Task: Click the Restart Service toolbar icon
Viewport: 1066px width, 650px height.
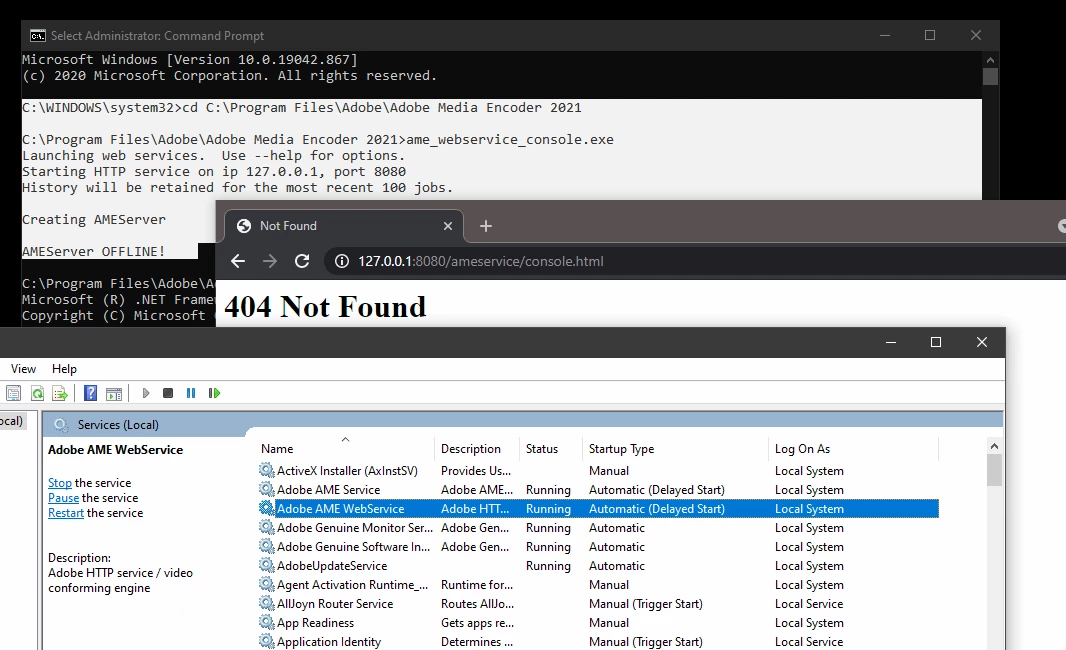Action: pyautogui.click(x=214, y=393)
